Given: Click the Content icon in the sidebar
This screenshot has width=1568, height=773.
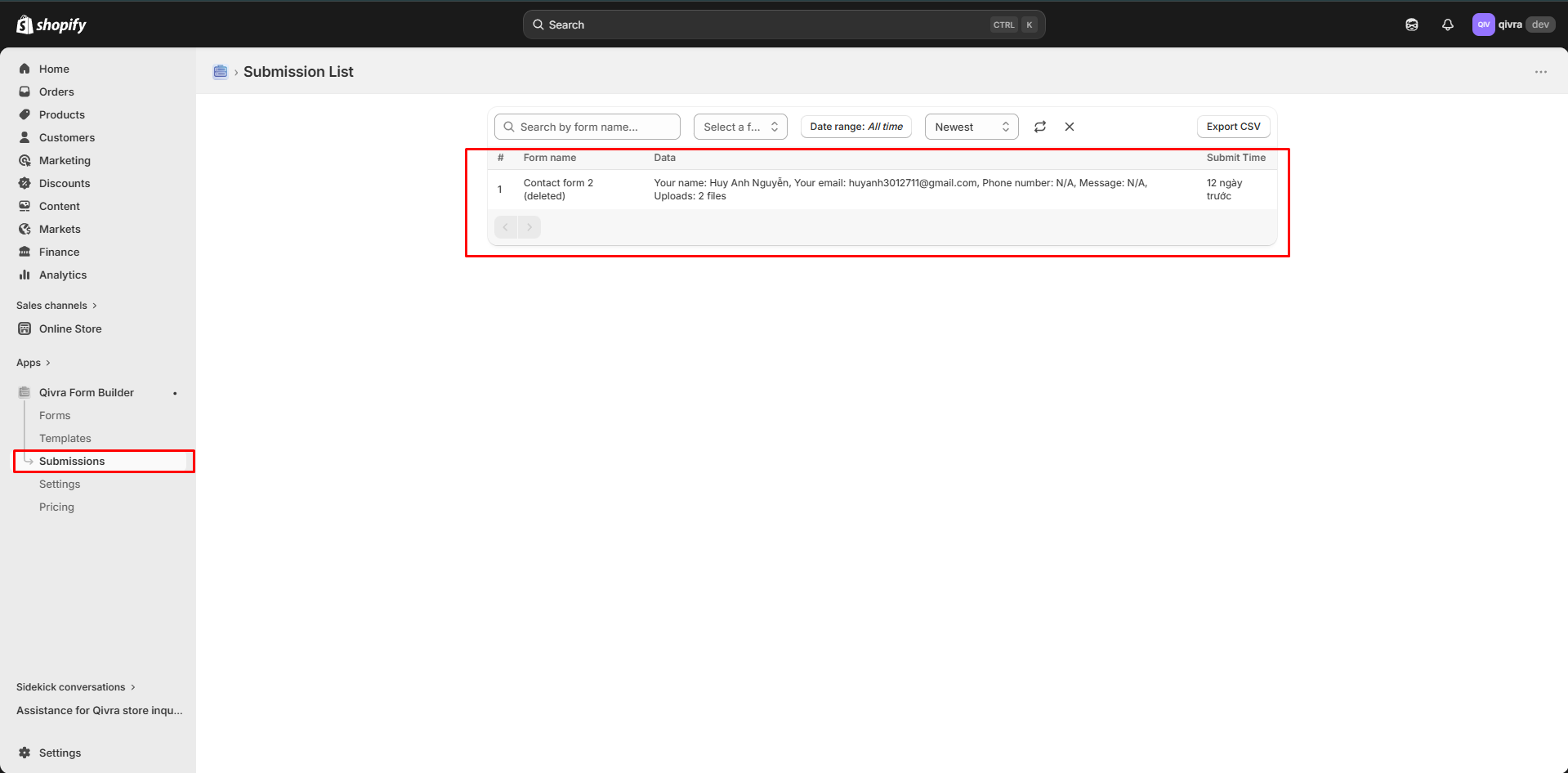Looking at the screenshot, I should point(25,206).
